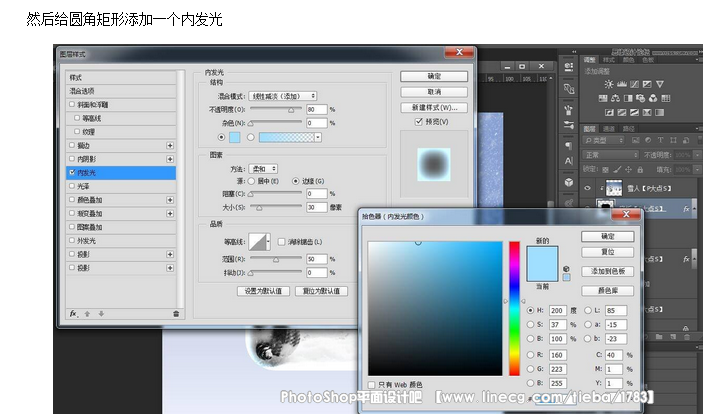Switch to the 通道 tab
This screenshot has height=414, width=704.
[x=609, y=129]
